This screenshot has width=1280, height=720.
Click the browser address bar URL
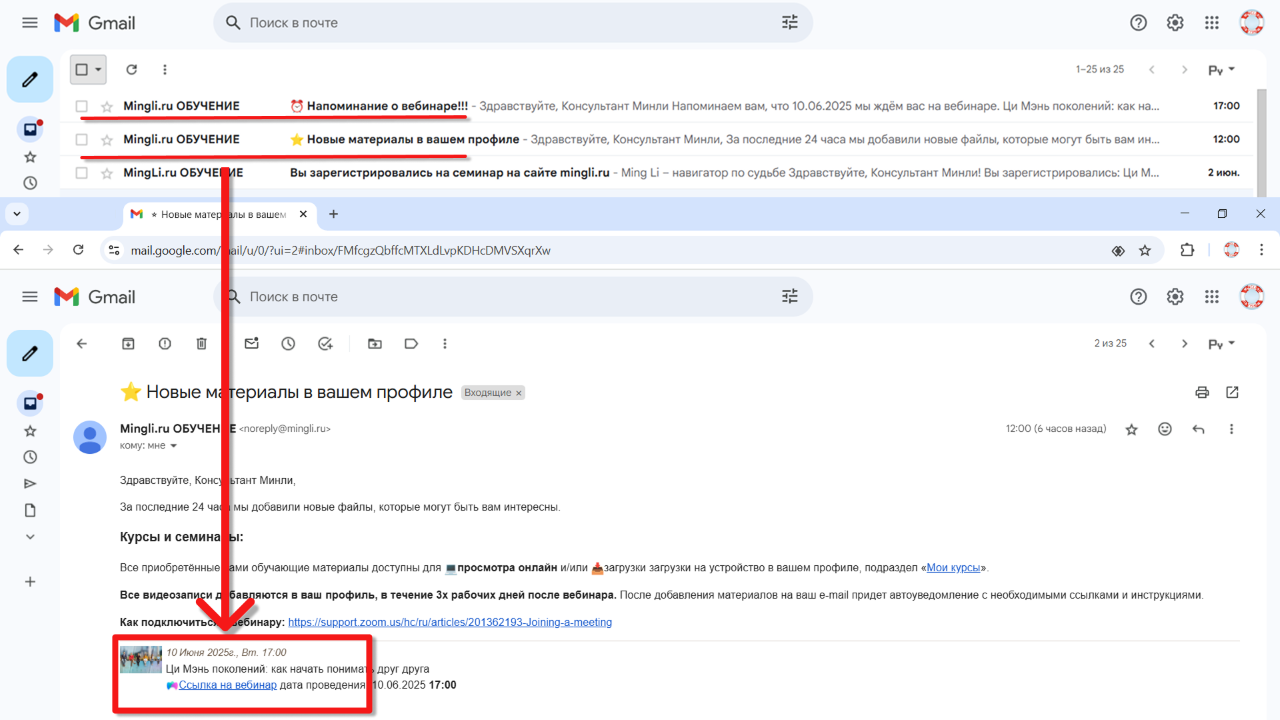click(340, 250)
